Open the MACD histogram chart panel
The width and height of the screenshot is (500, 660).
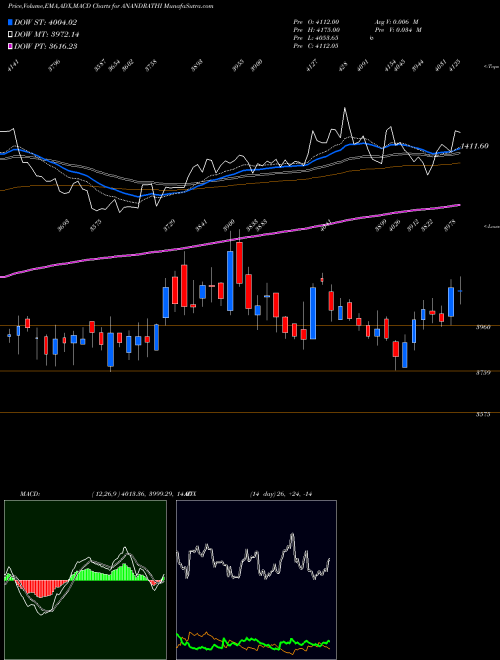(85, 580)
